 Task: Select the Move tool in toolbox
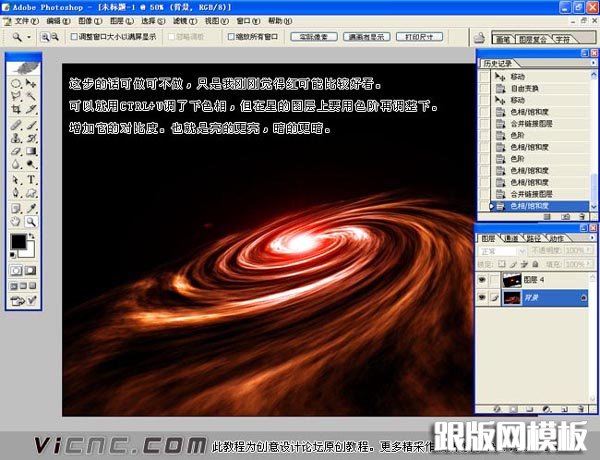pyautogui.click(x=31, y=83)
